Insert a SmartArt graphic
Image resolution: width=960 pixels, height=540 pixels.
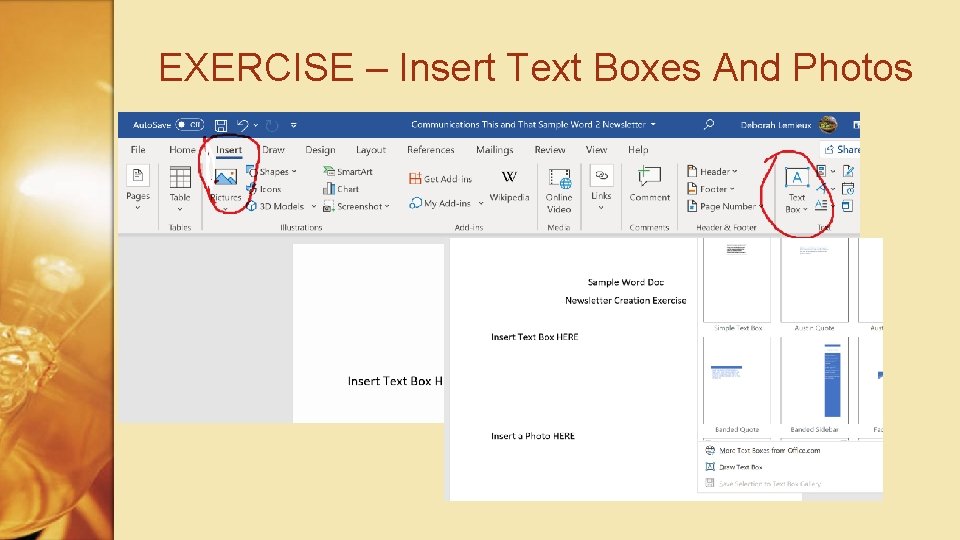(348, 171)
